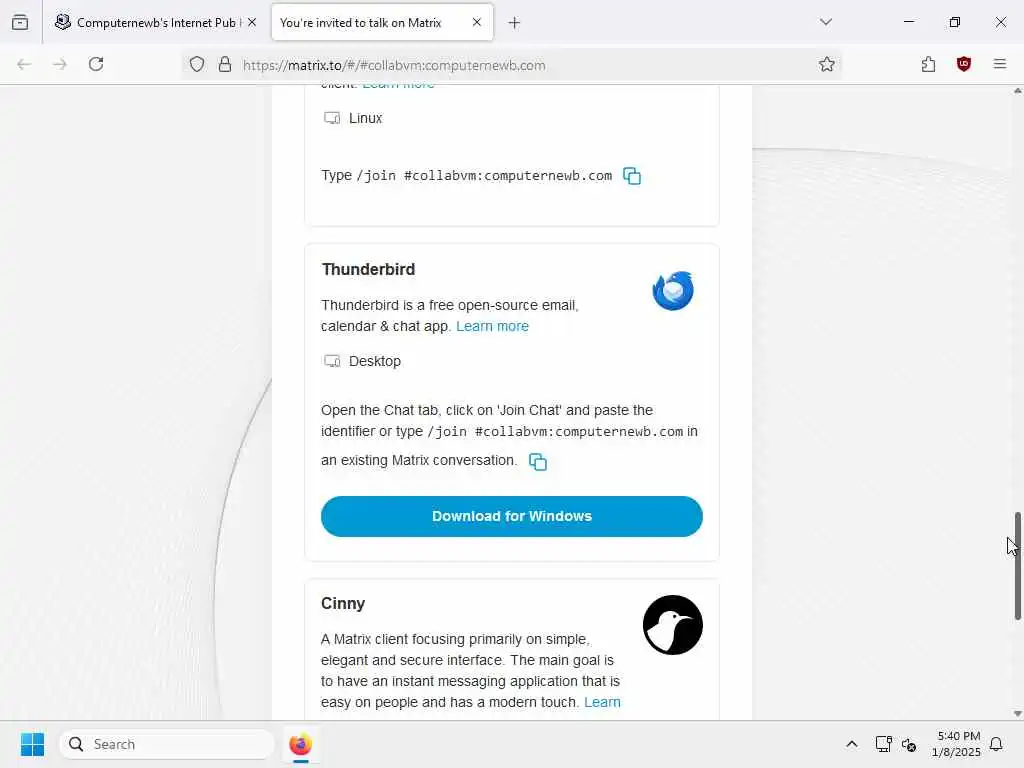Open the tracking protection shield icon
The image size is (1024, 768).
tap(197, 64)
